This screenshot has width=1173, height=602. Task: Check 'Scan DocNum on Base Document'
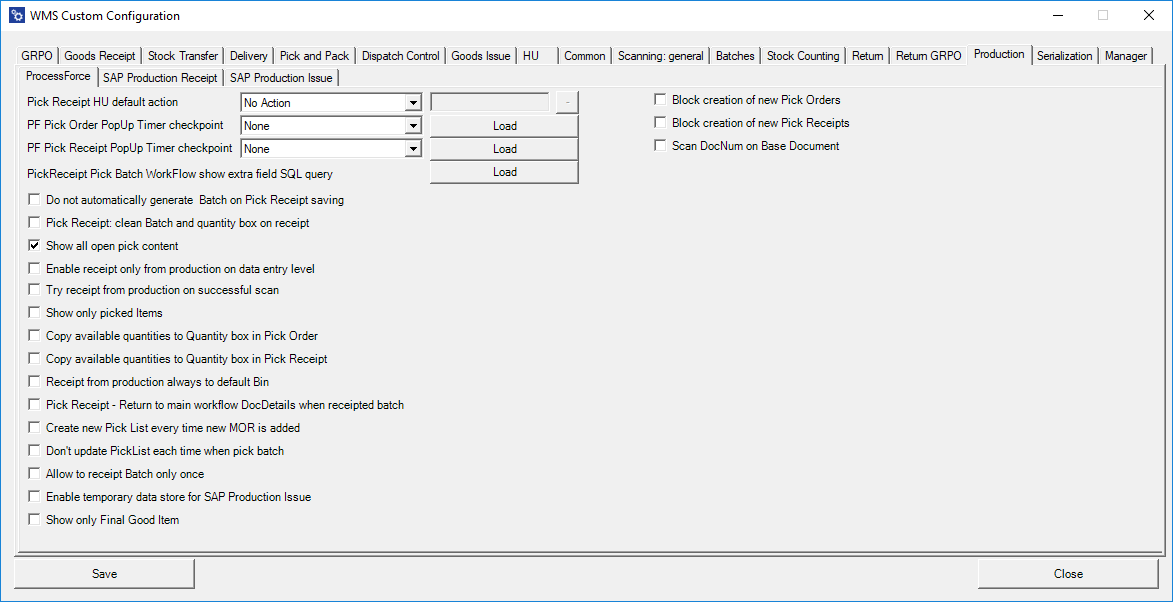pos(658,144)
